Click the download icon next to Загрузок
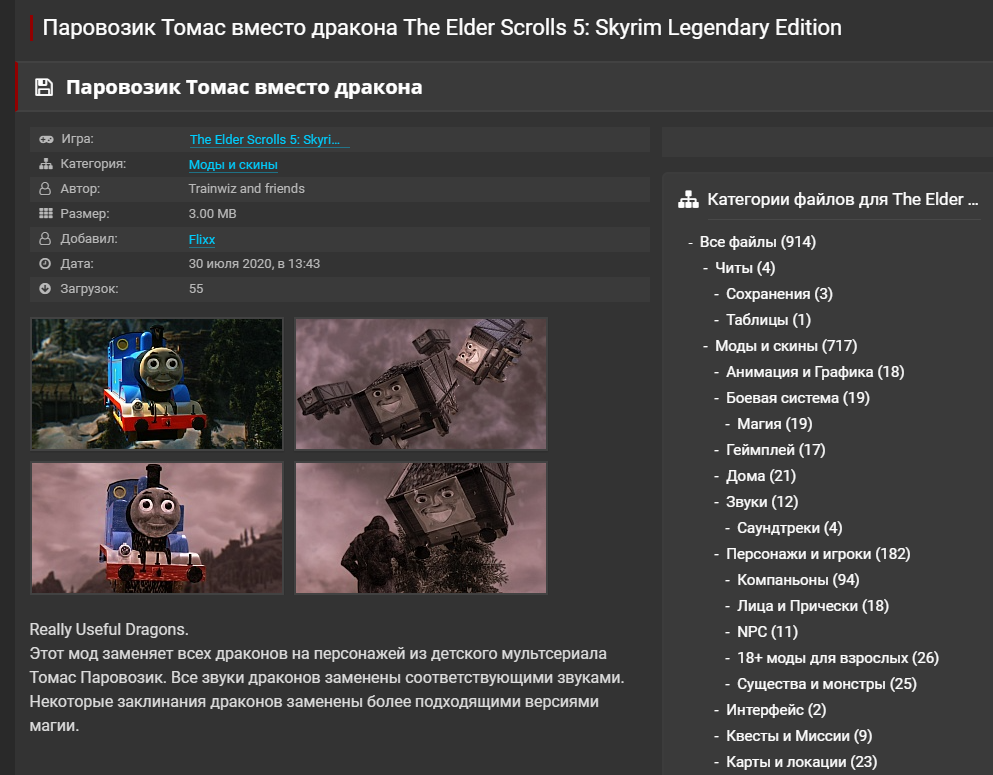 coord(45,289)
